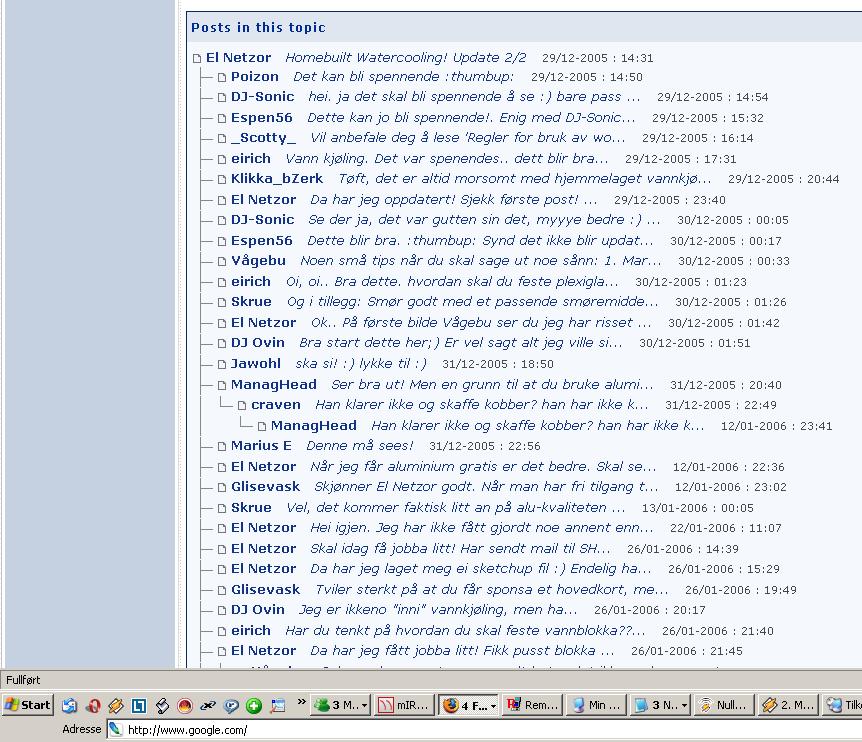The height and width of the screenshot is (742, 862).
Task: Click the green plus quick launch icon
Action: 254,705
